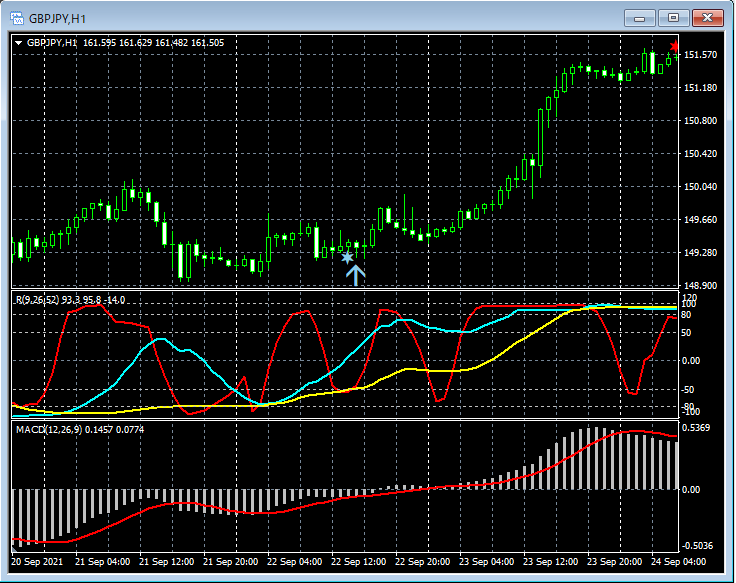The height and width of the screenshot is (583, 736).
Task: Click the GBPJPY,H1 title bar text
Action: pos(57,19)
